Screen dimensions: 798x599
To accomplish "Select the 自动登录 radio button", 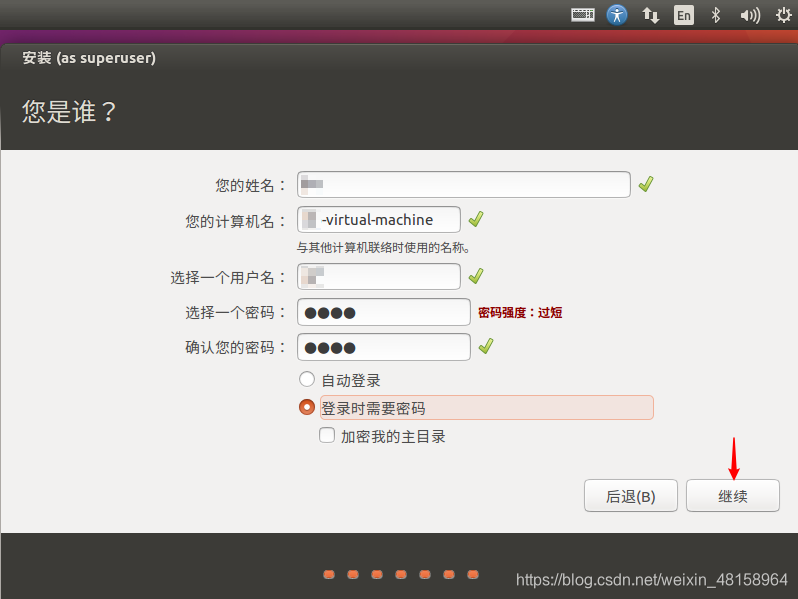I will (x=307, y=379).
